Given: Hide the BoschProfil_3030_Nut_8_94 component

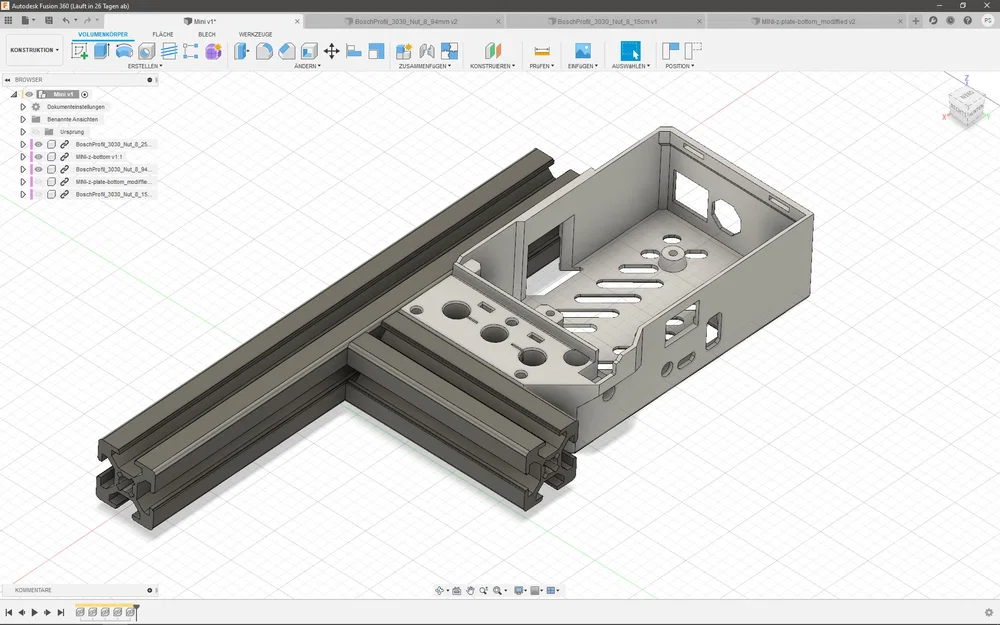Looking at the screenshot, I should (x=38, y=169).
